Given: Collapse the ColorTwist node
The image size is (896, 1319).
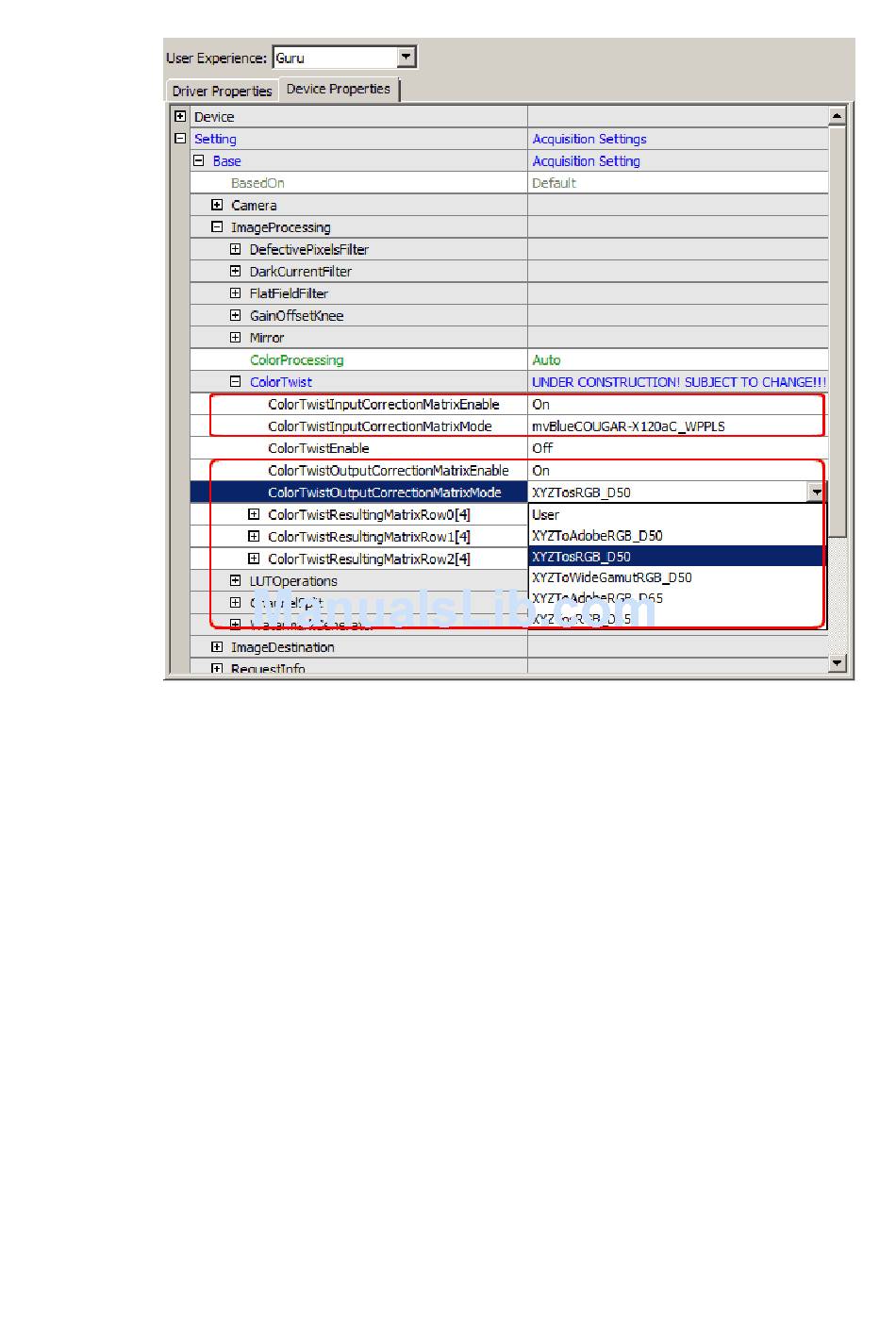Looking at the screenshot, I should click(236, 381).
